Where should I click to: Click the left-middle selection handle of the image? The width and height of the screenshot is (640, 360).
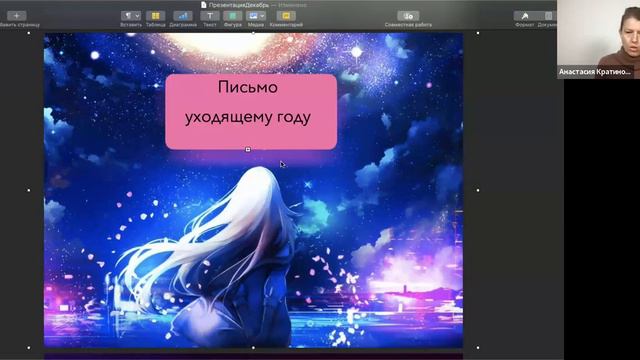click(x=29, y=190)
